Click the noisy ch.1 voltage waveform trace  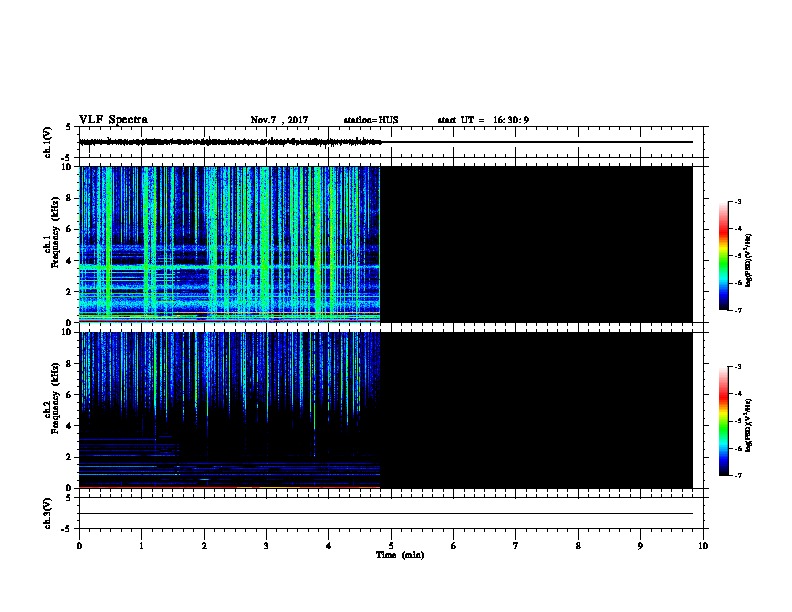click(x=230, y=142)
